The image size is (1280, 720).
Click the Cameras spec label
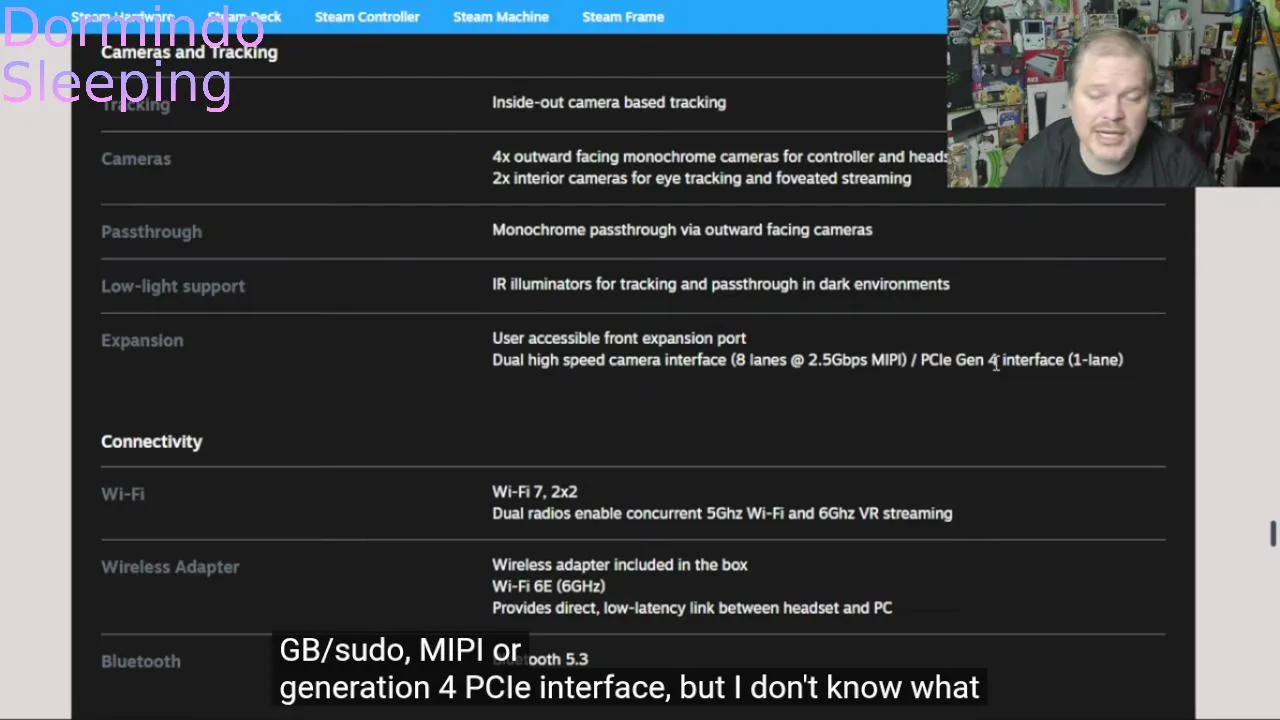(x=136, y=159)
